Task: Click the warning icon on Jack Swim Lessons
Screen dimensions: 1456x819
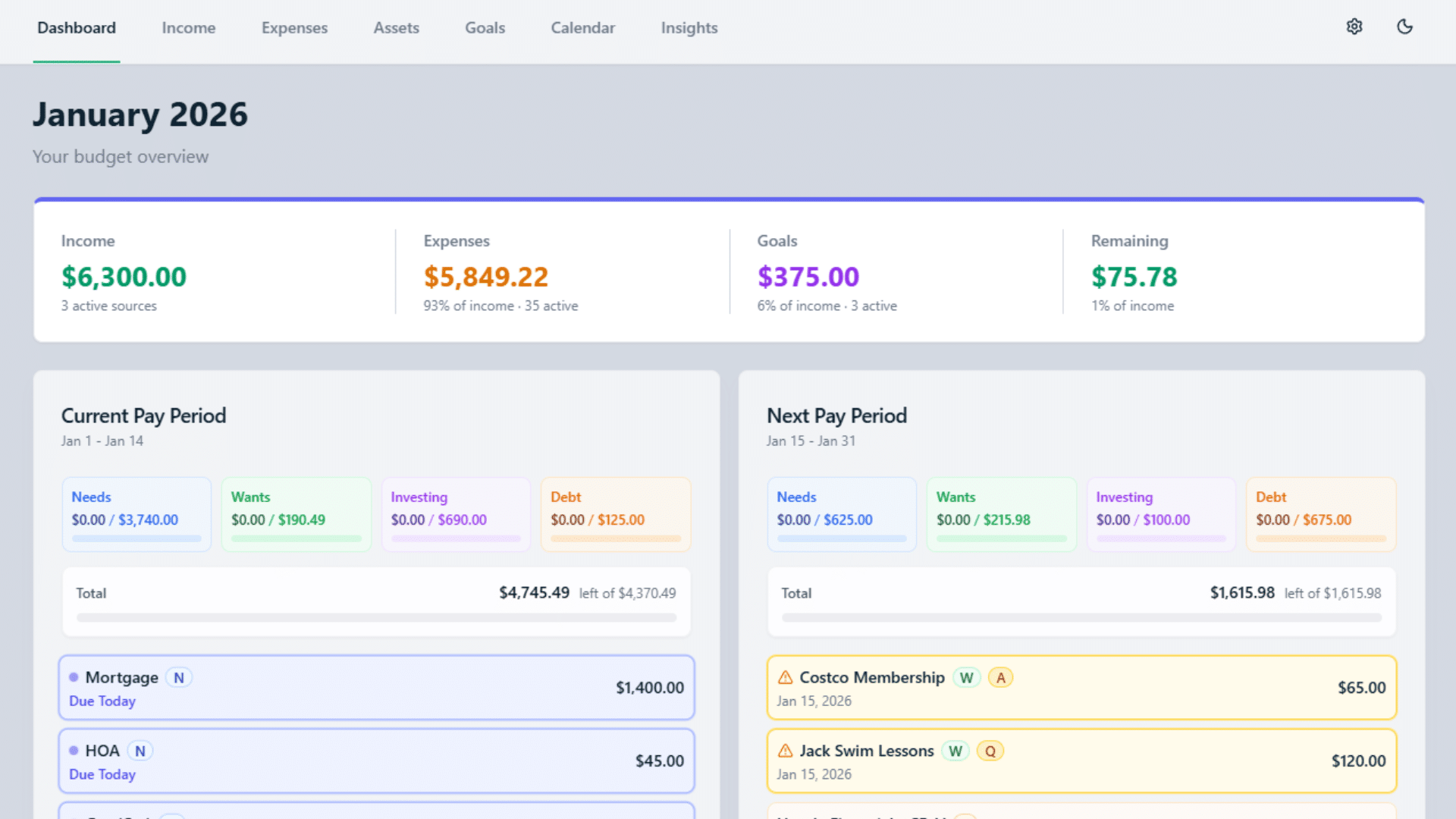Action: pyautogui.click(x=784, y=751)
